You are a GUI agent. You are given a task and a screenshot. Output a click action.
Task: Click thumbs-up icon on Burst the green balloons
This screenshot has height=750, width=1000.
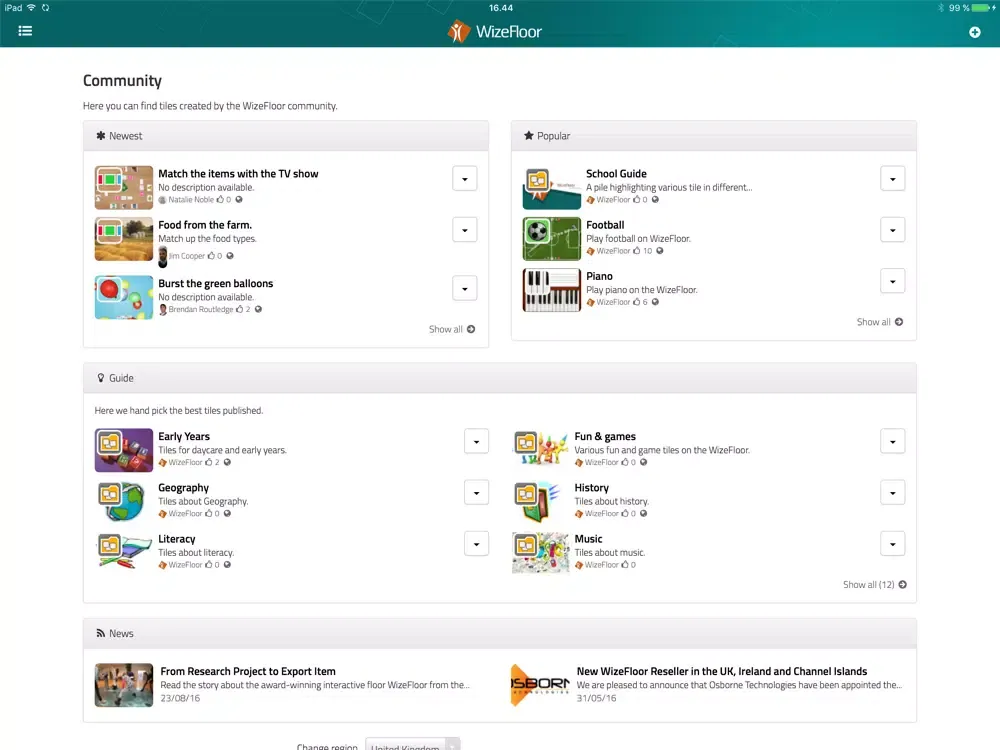[240, 309]
